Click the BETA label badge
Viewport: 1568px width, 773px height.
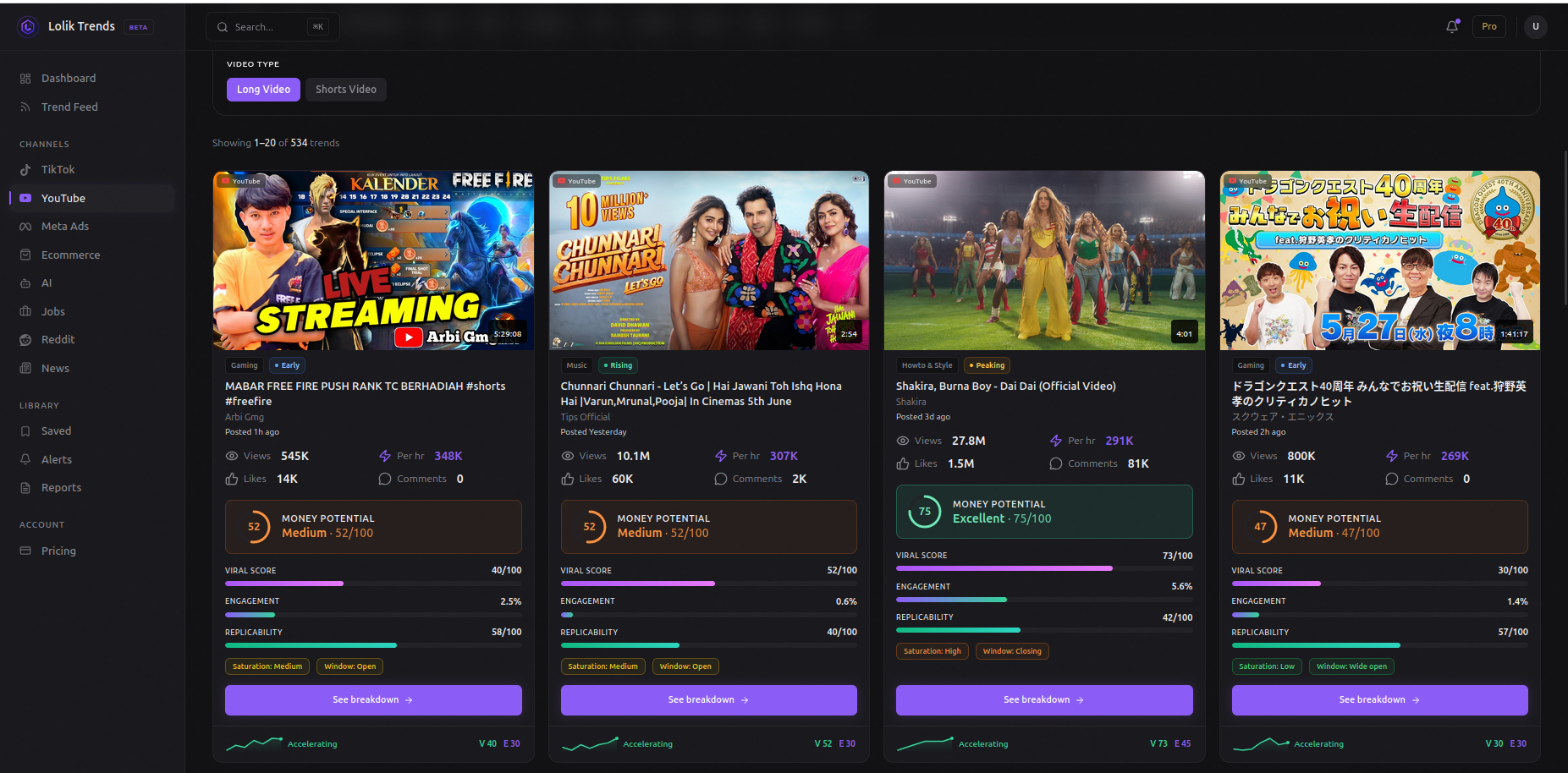click(138, 27)
